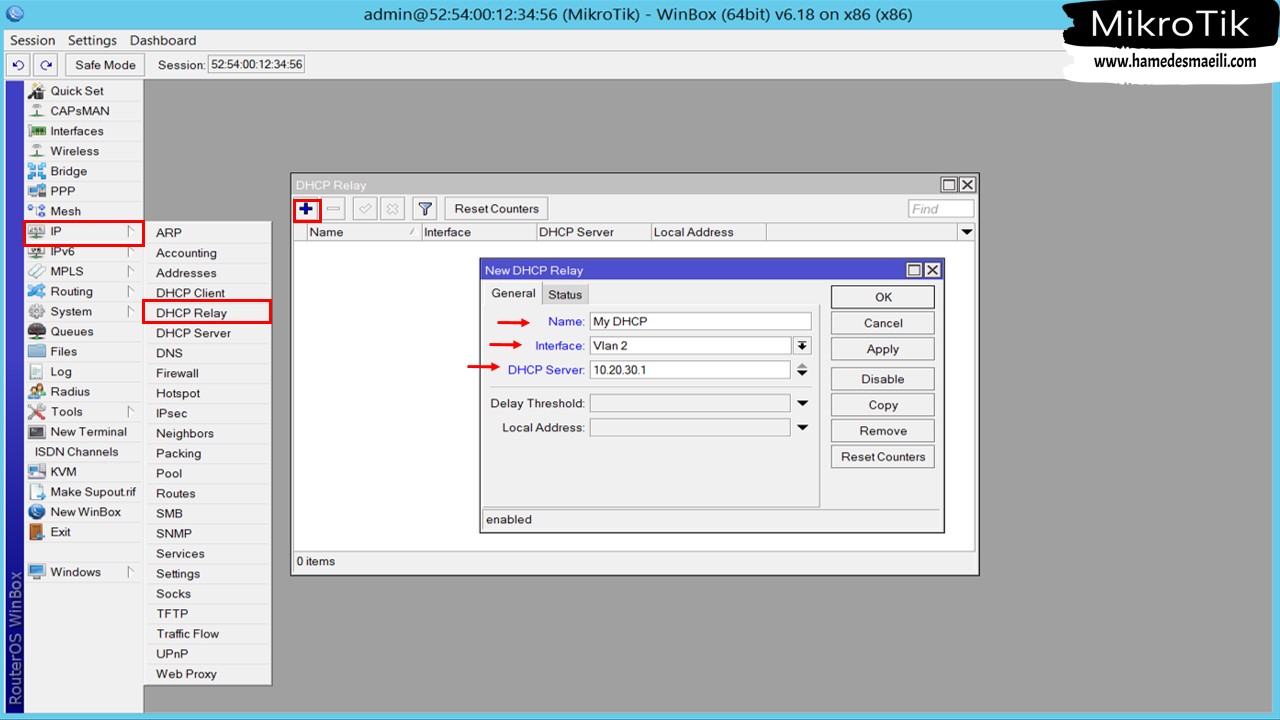1280x720 pixels.
Task: Open Interfaces in the sidebar
Action: (84, 131)
